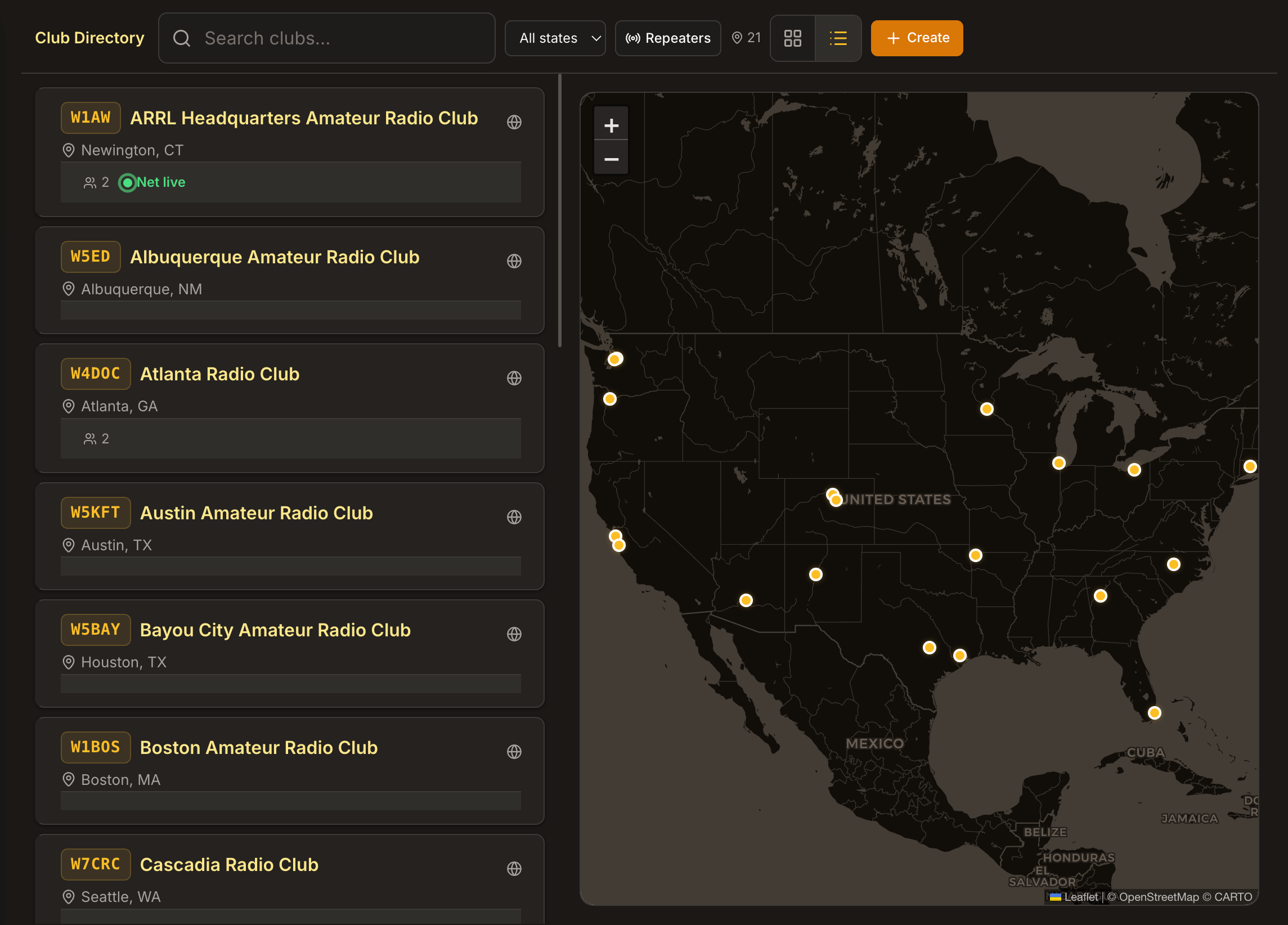
Task: Select the Oklahoma area map marker
Action: pyautogui.click(x=976, y=555)
